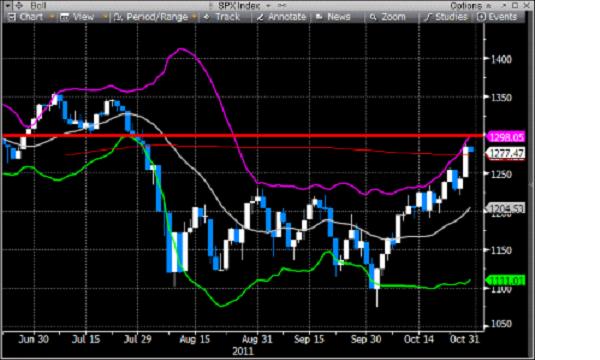Click the Aug 31 date label
Screen dimensions: 600x360
(257, 339)
